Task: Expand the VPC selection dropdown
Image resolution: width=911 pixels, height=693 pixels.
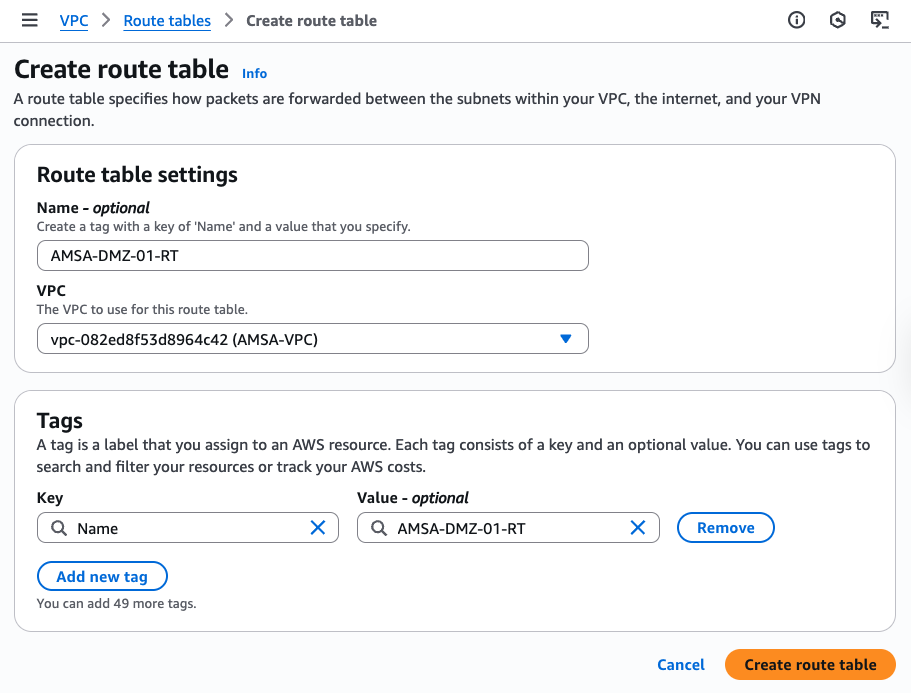Action: [x=565, y=339]
